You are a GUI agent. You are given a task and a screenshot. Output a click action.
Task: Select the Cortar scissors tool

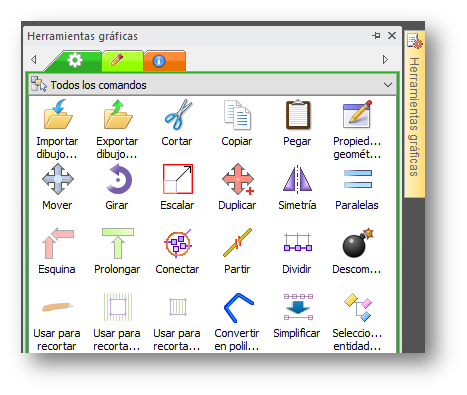pos(178,114)
